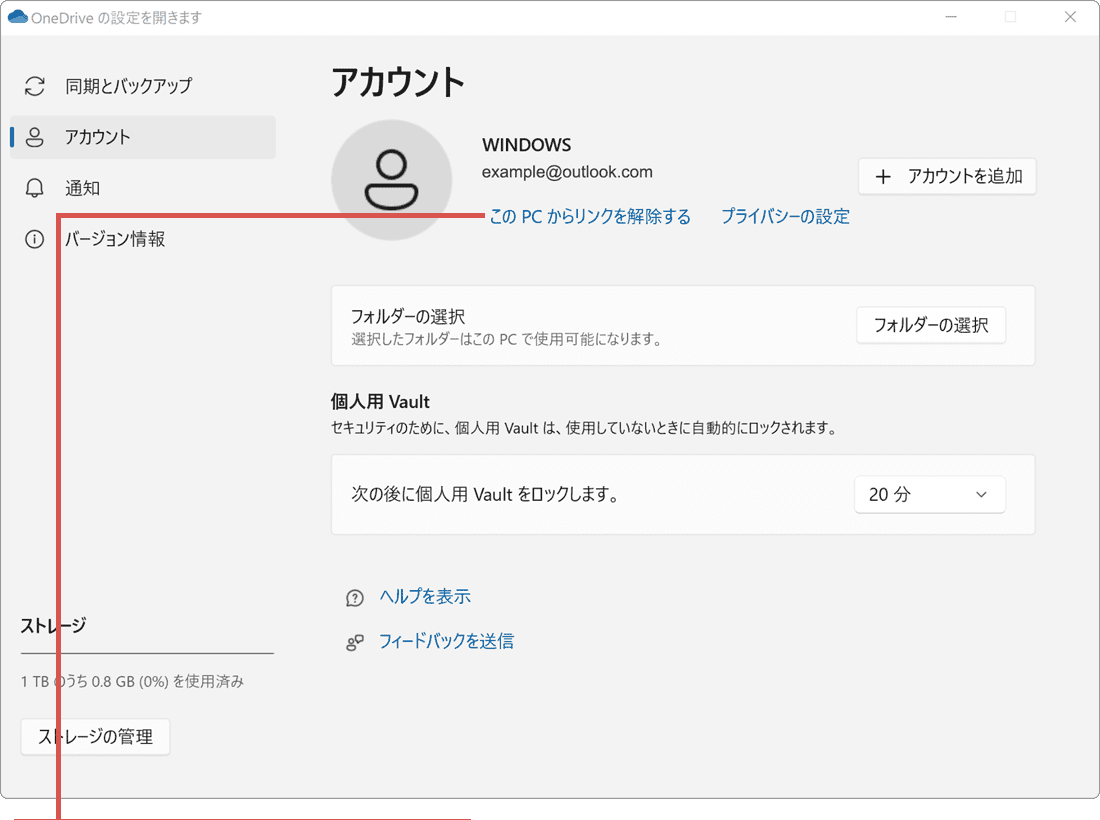Click the ストレージの管理 button

(95, 737)
